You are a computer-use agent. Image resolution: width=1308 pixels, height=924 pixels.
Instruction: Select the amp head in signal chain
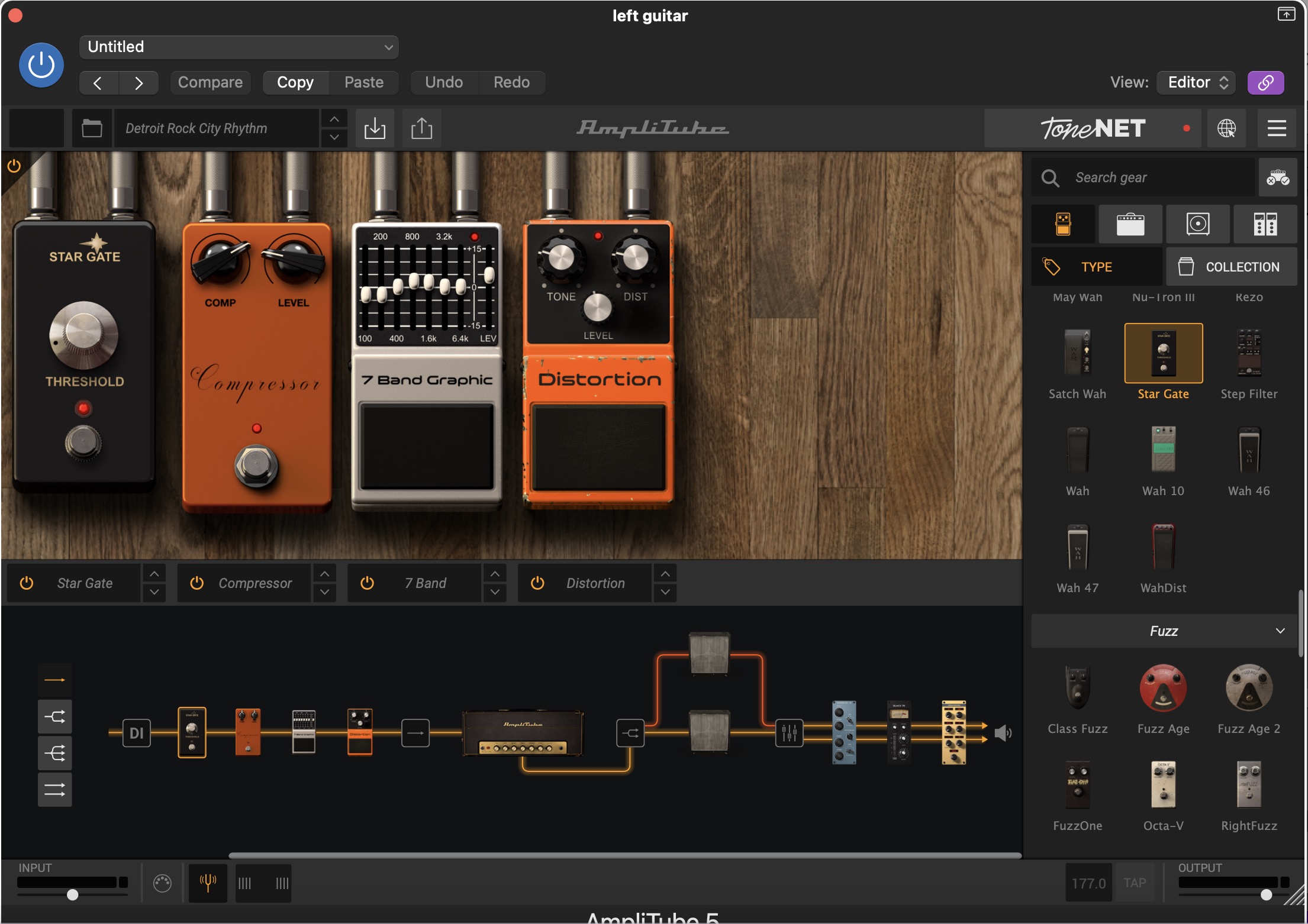[x=523, y=734]
